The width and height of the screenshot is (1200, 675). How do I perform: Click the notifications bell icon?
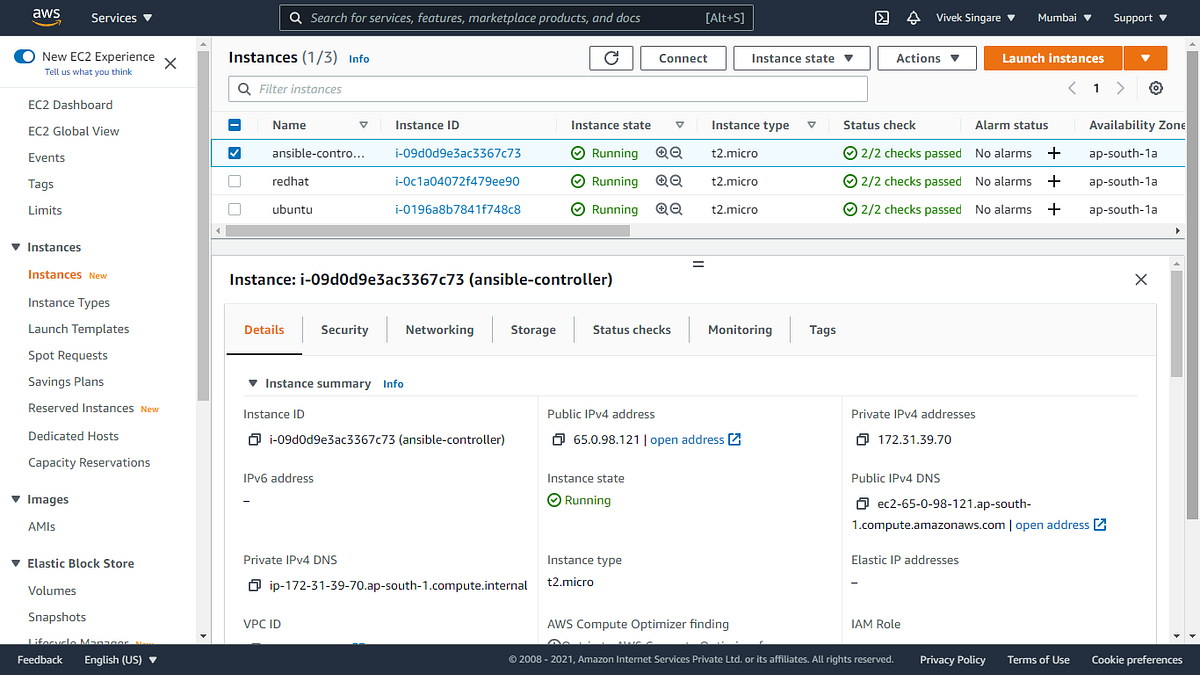[913, 17]
